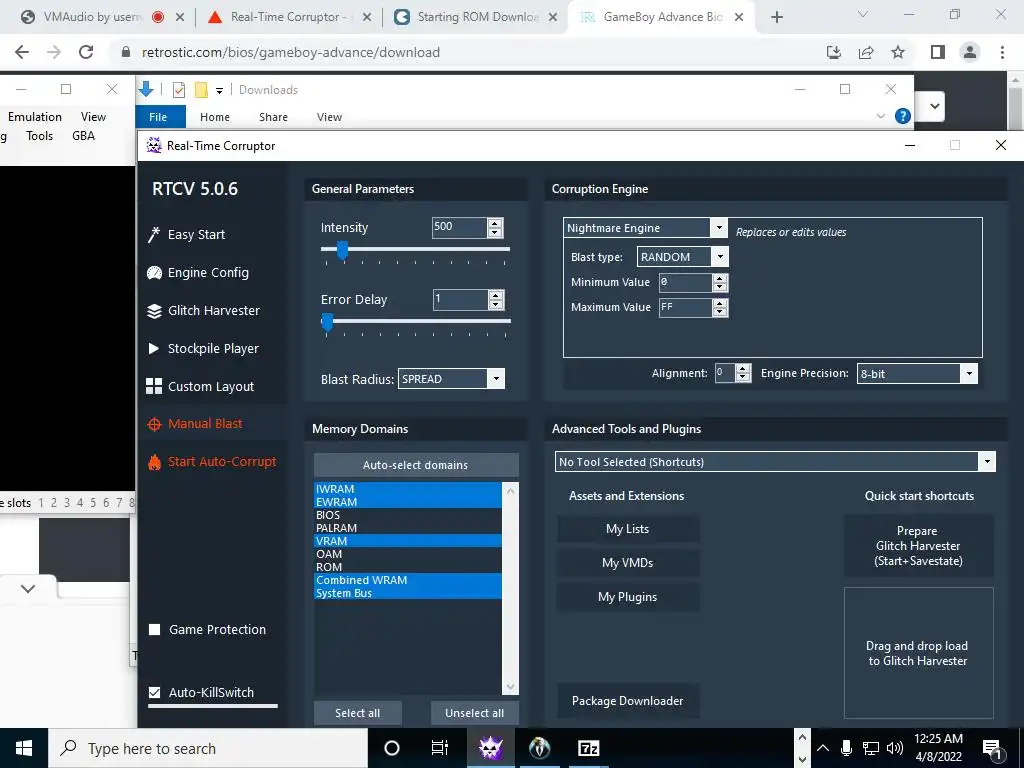The height and width of the screenshot is (768, 1024).
Task: Click Prepare Glitch Harvester shortcut
Action: pyautogui.click(x=918, y=546)
